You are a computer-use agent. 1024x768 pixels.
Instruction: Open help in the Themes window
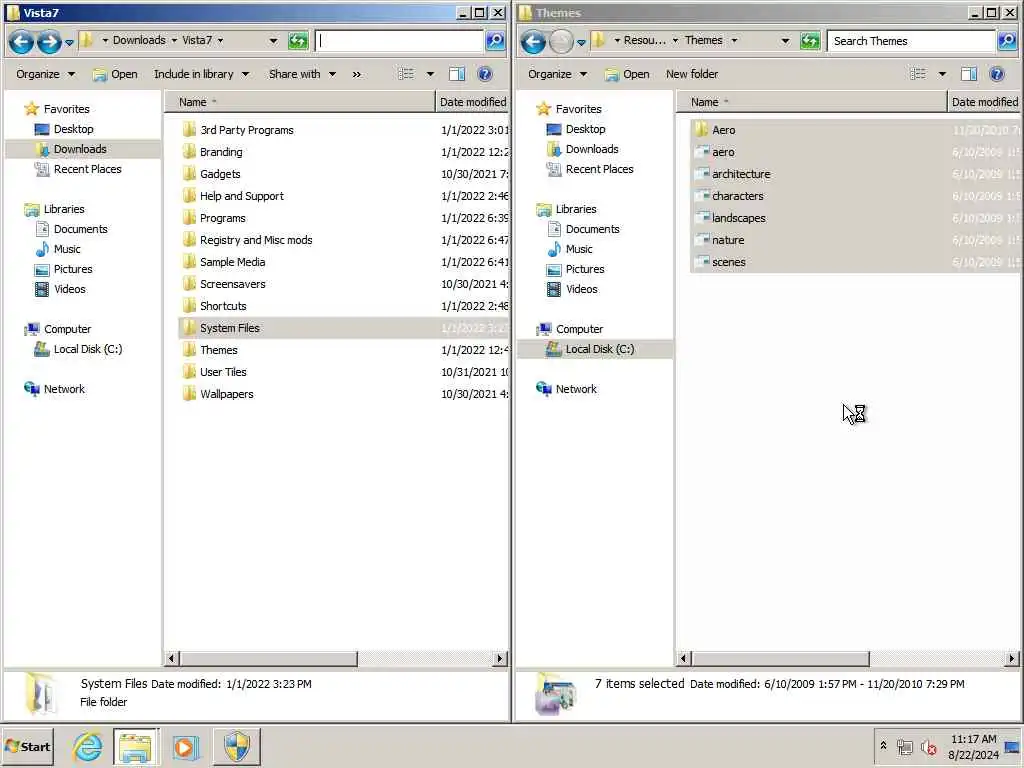click(997, 74)
